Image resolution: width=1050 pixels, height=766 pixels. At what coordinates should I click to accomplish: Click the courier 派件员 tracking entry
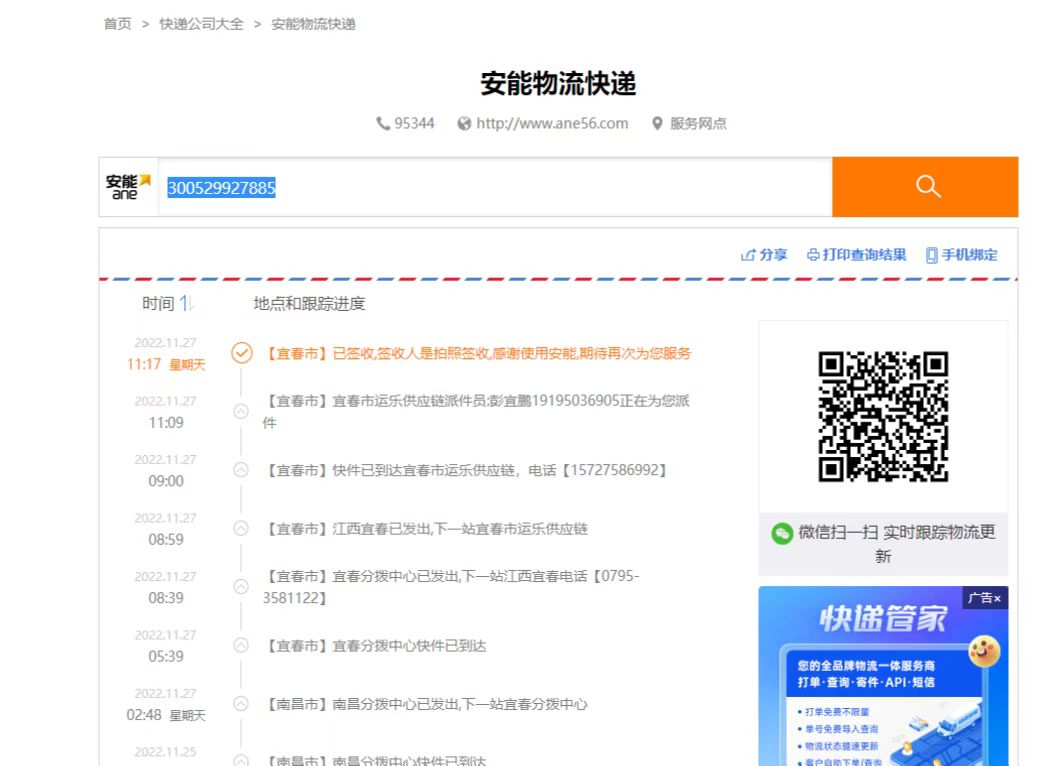[x=476, y=412]
